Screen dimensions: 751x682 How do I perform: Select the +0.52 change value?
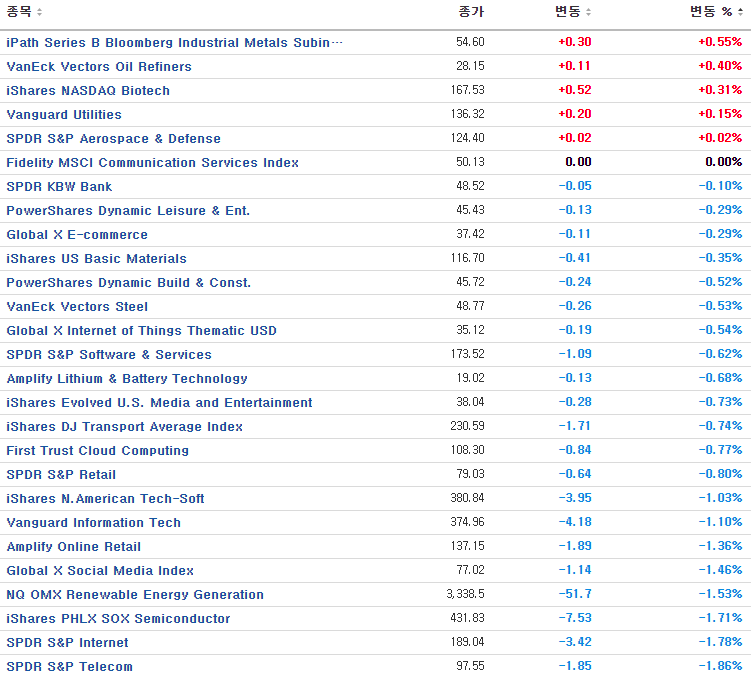575,90
